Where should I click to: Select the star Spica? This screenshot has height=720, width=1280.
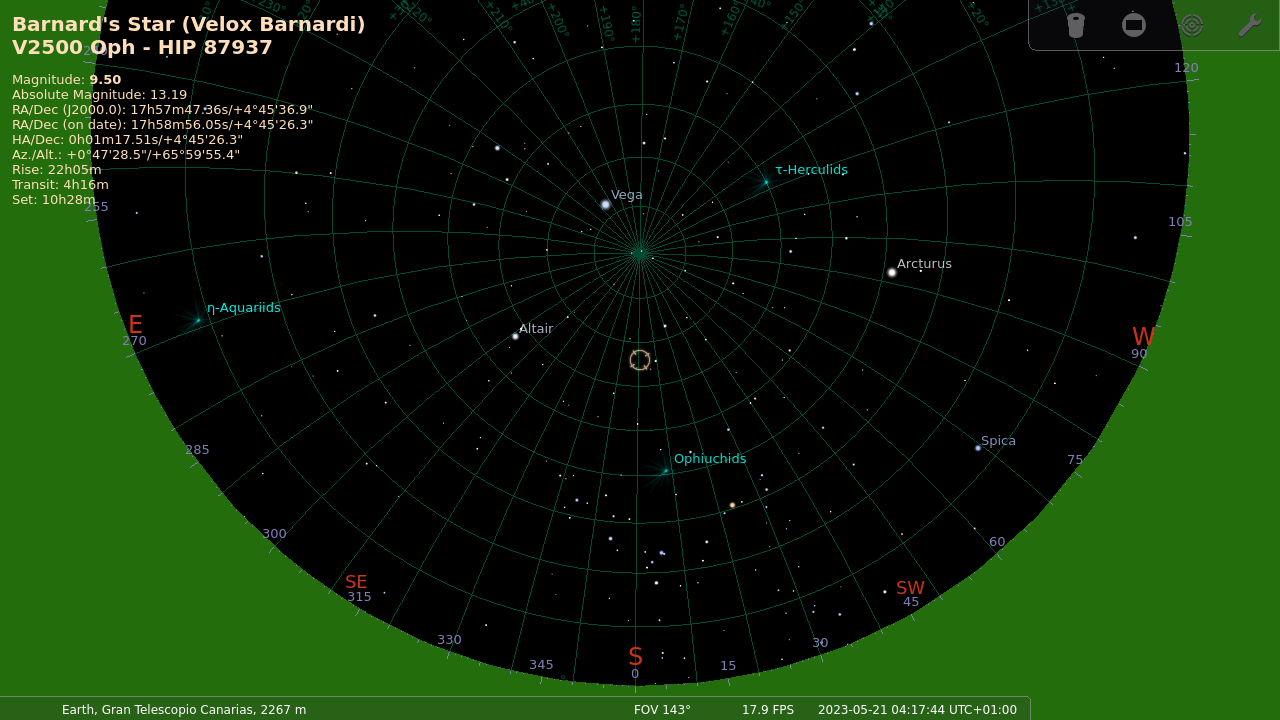[978, 448]
